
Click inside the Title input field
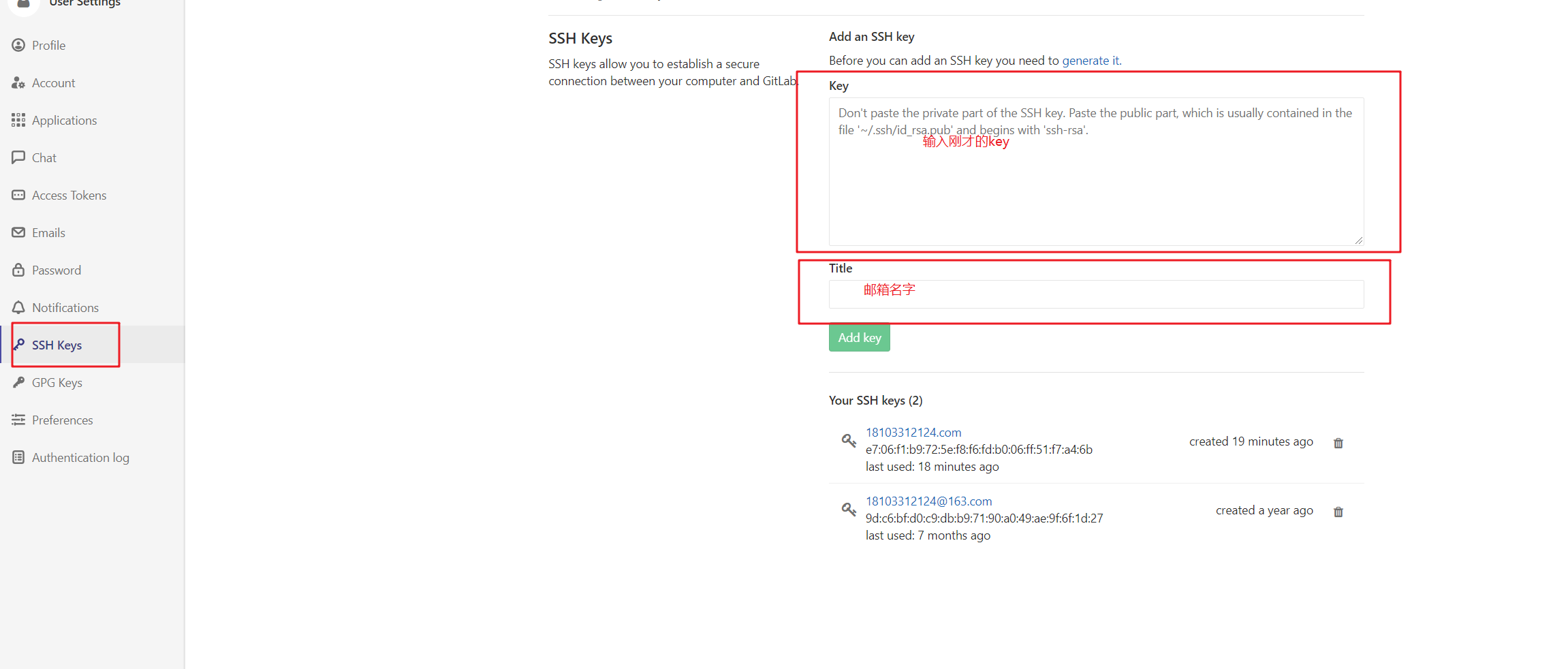(x=1095, y=294)
